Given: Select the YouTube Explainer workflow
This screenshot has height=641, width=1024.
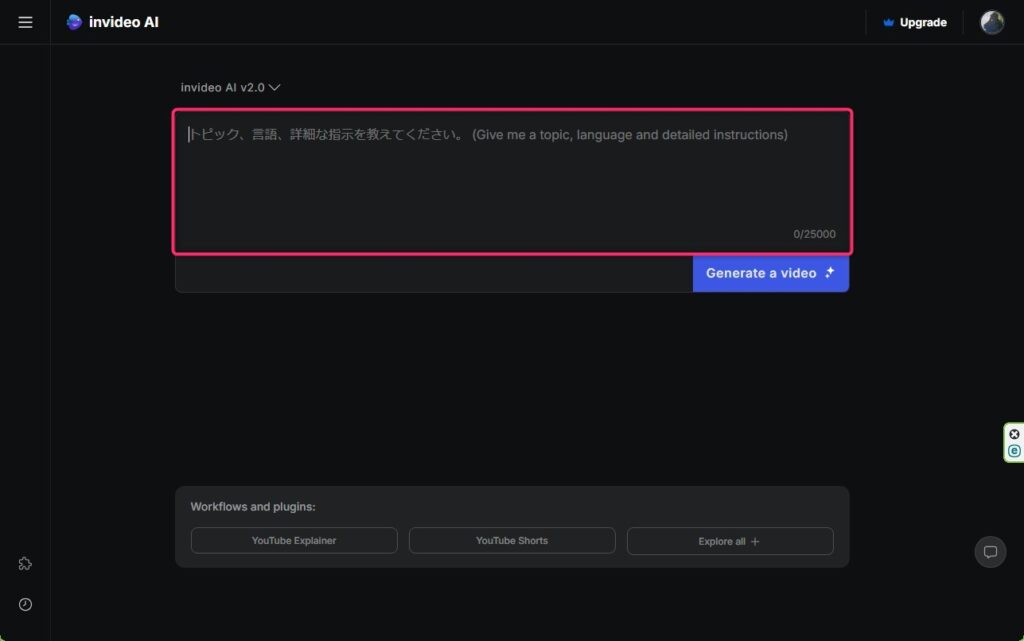Looking at the screenshot, I should pyautogui.click(x=294, y=541).
